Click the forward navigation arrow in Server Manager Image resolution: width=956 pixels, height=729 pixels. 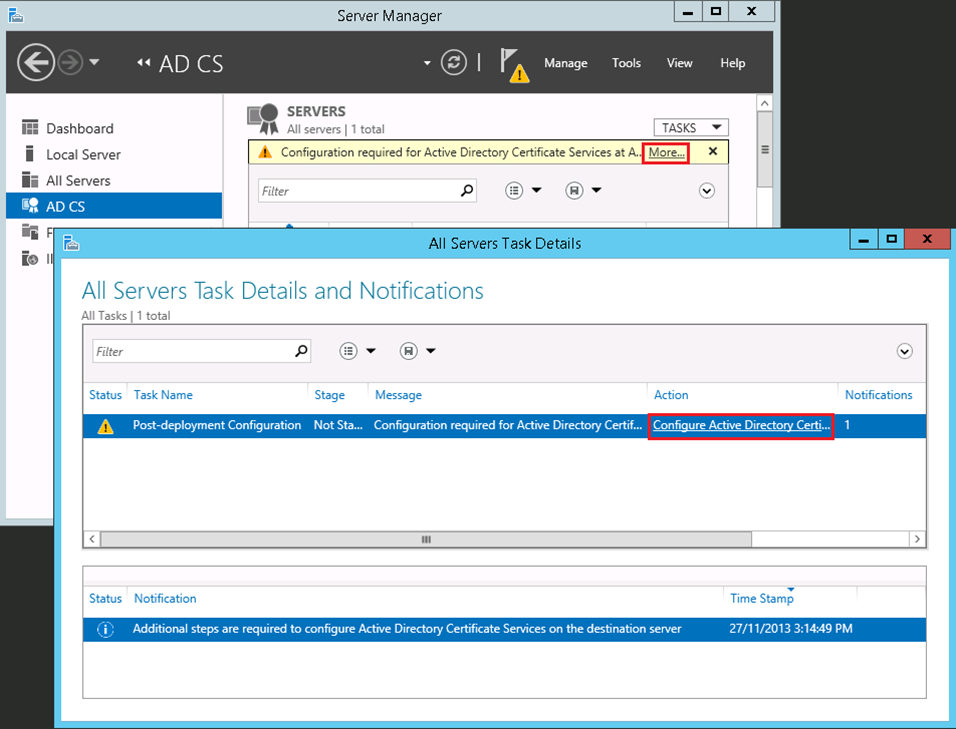click(70, 62)
